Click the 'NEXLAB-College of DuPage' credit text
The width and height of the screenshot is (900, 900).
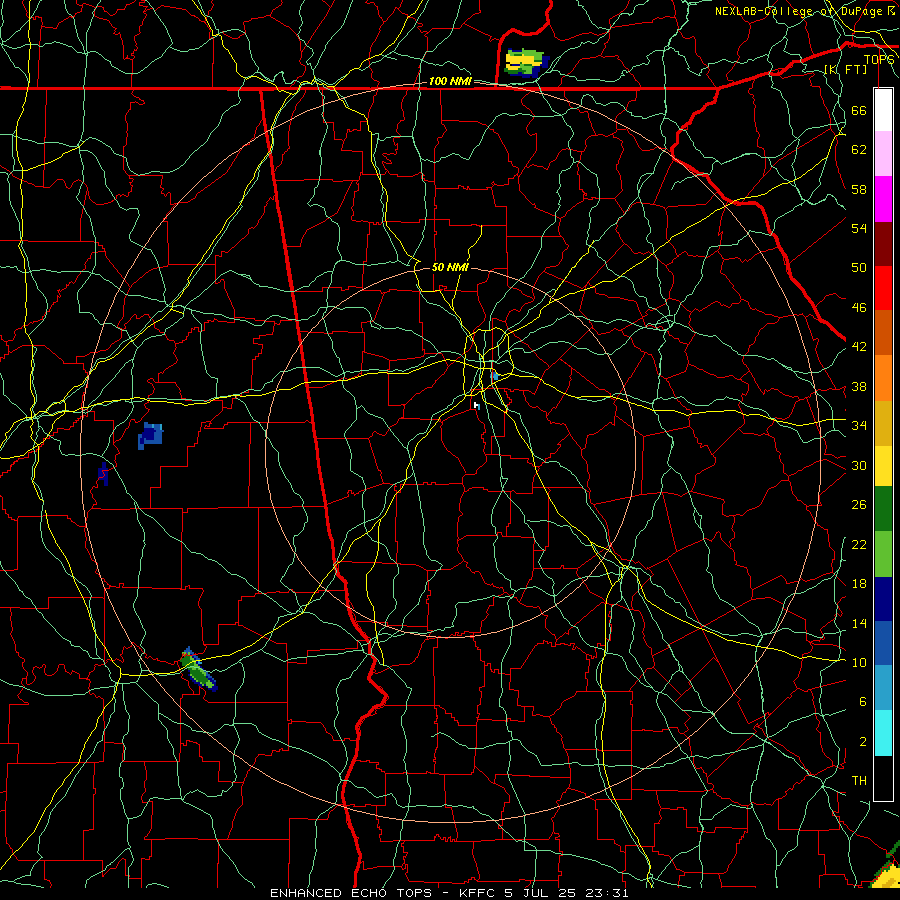coord(798,11)
